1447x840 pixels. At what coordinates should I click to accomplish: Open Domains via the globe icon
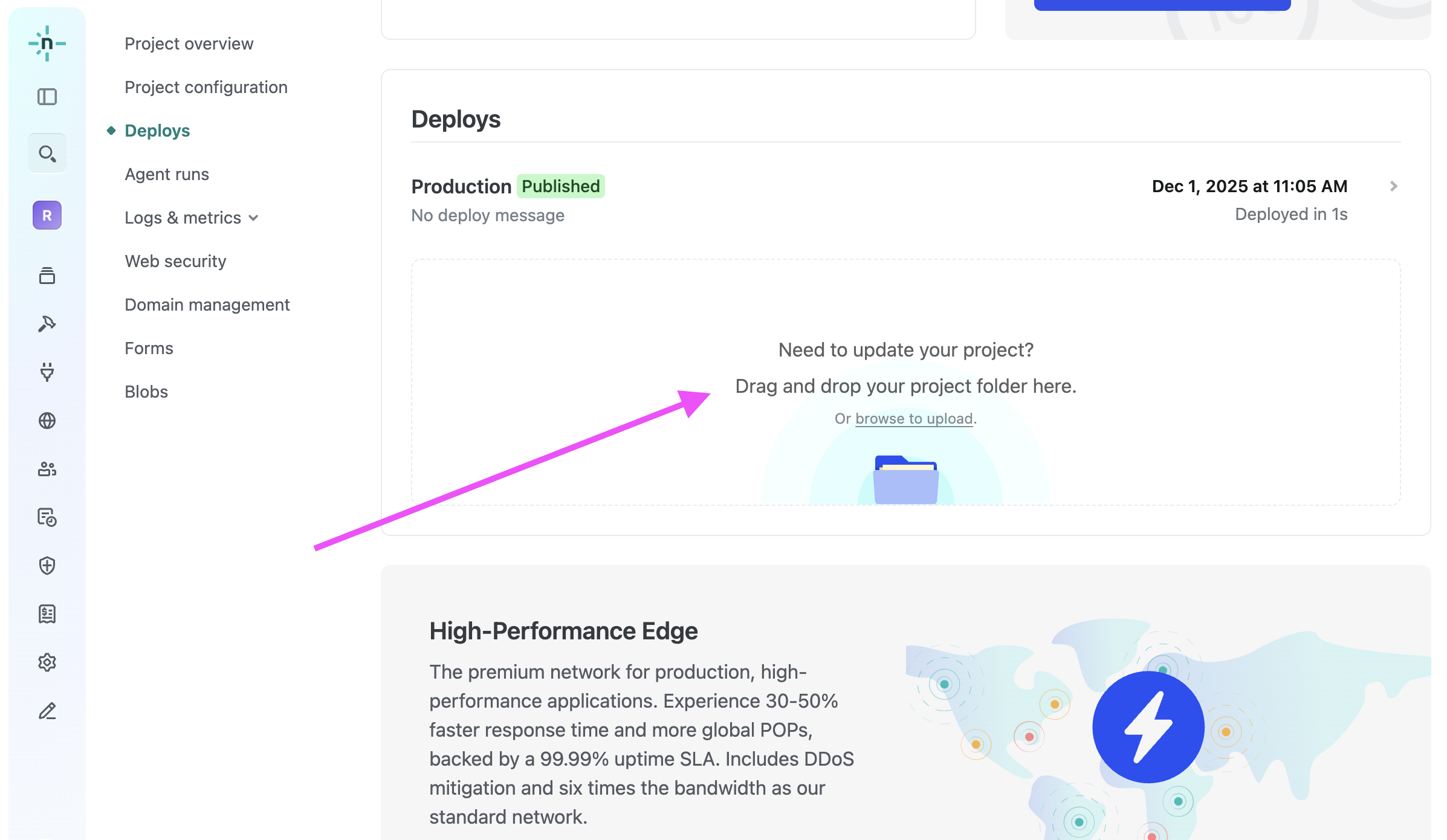click(x=47, y=421)
